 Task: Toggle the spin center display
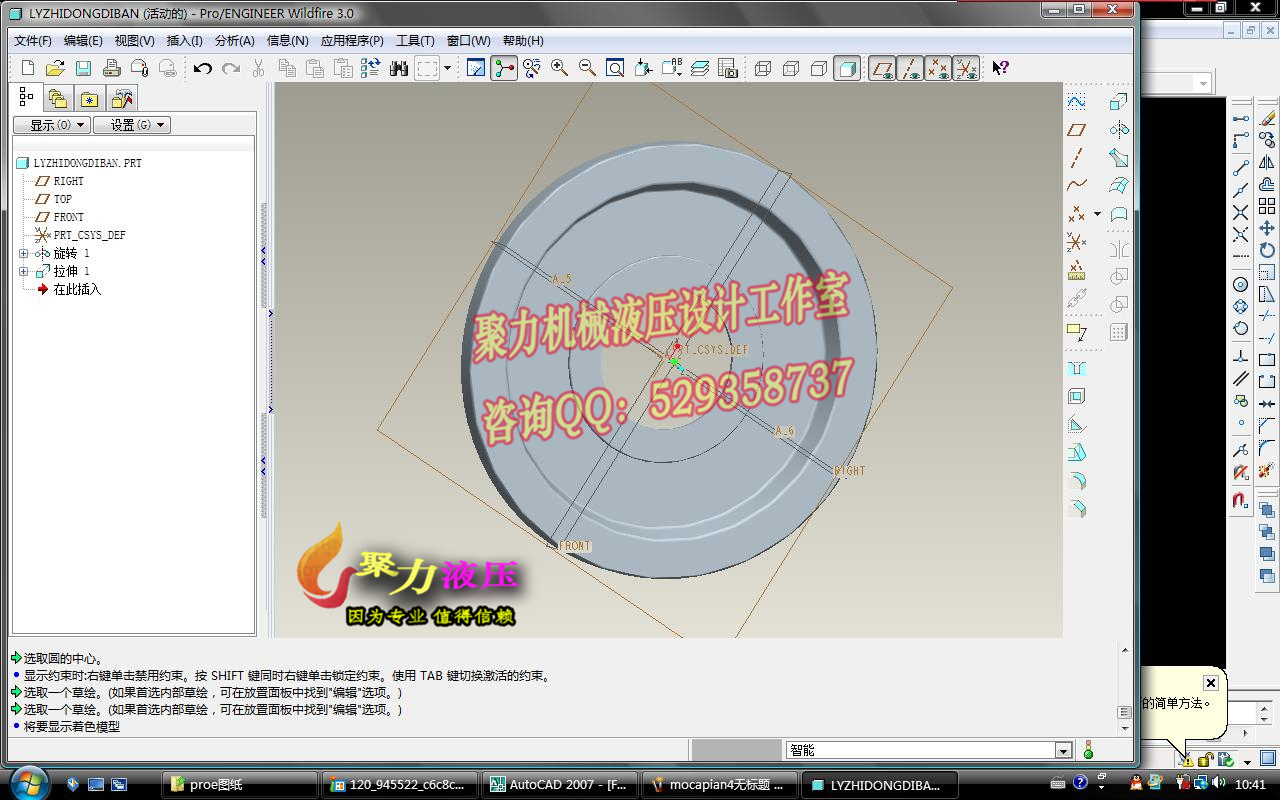[504, 68]
